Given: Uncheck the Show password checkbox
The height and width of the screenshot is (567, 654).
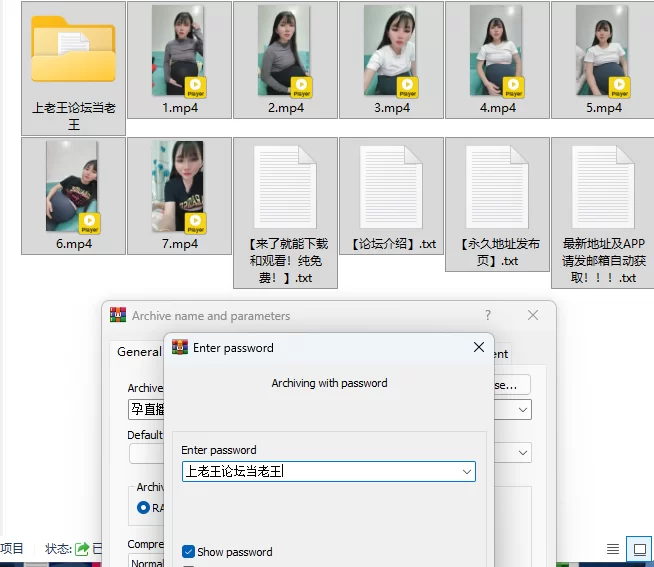Looking at the screenshot, I should [x=189, y=552].
